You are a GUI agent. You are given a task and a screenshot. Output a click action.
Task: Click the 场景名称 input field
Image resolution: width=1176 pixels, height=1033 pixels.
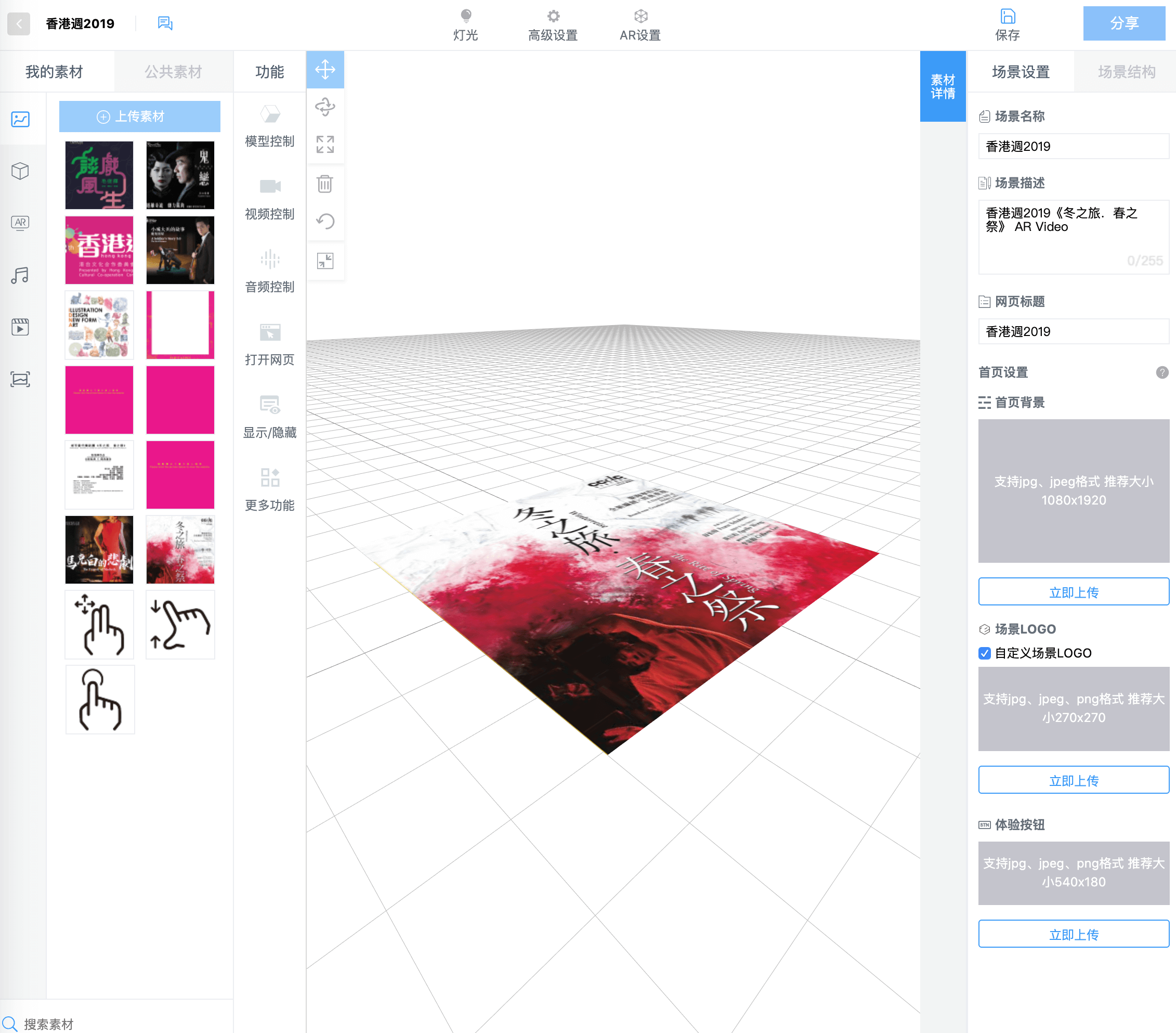[1074, 146]
